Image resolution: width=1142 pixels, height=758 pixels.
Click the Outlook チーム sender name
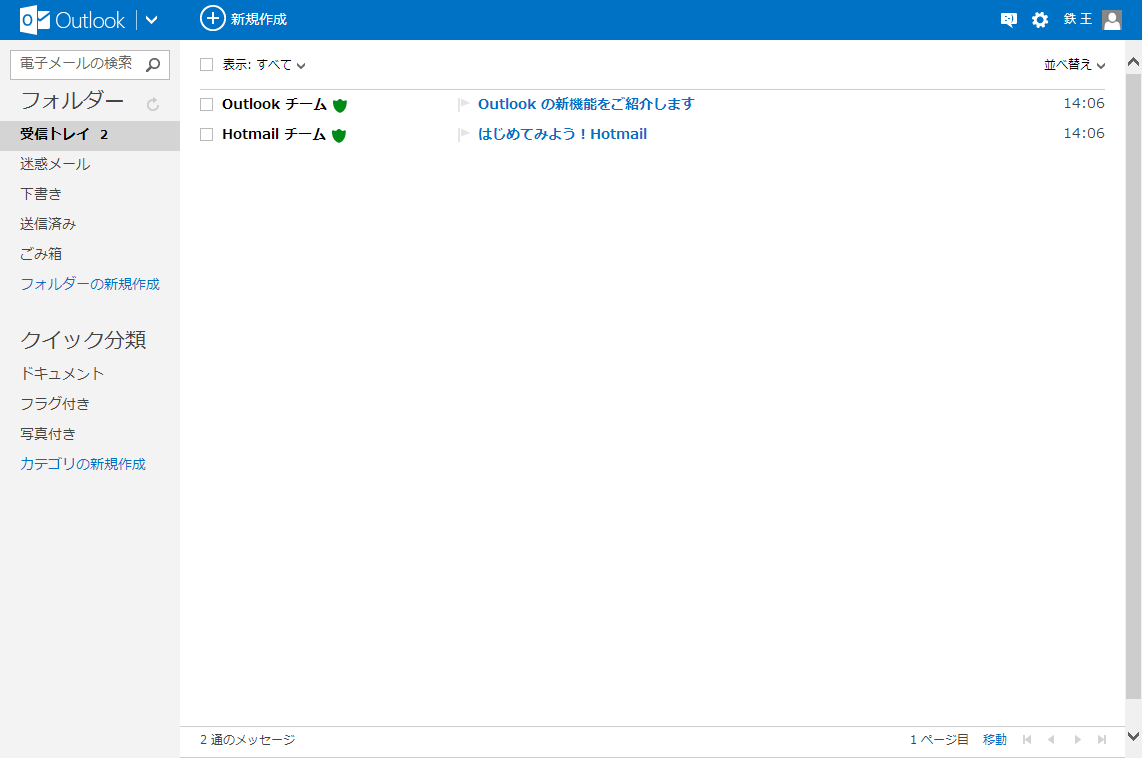275,104
